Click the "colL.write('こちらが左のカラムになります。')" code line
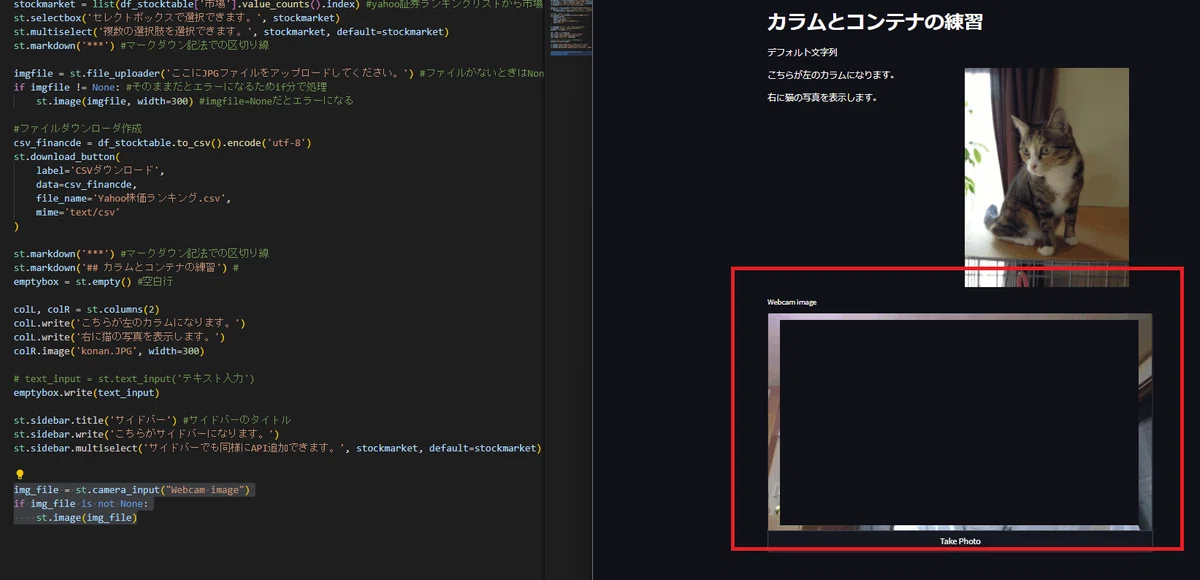 coord(130,324)
